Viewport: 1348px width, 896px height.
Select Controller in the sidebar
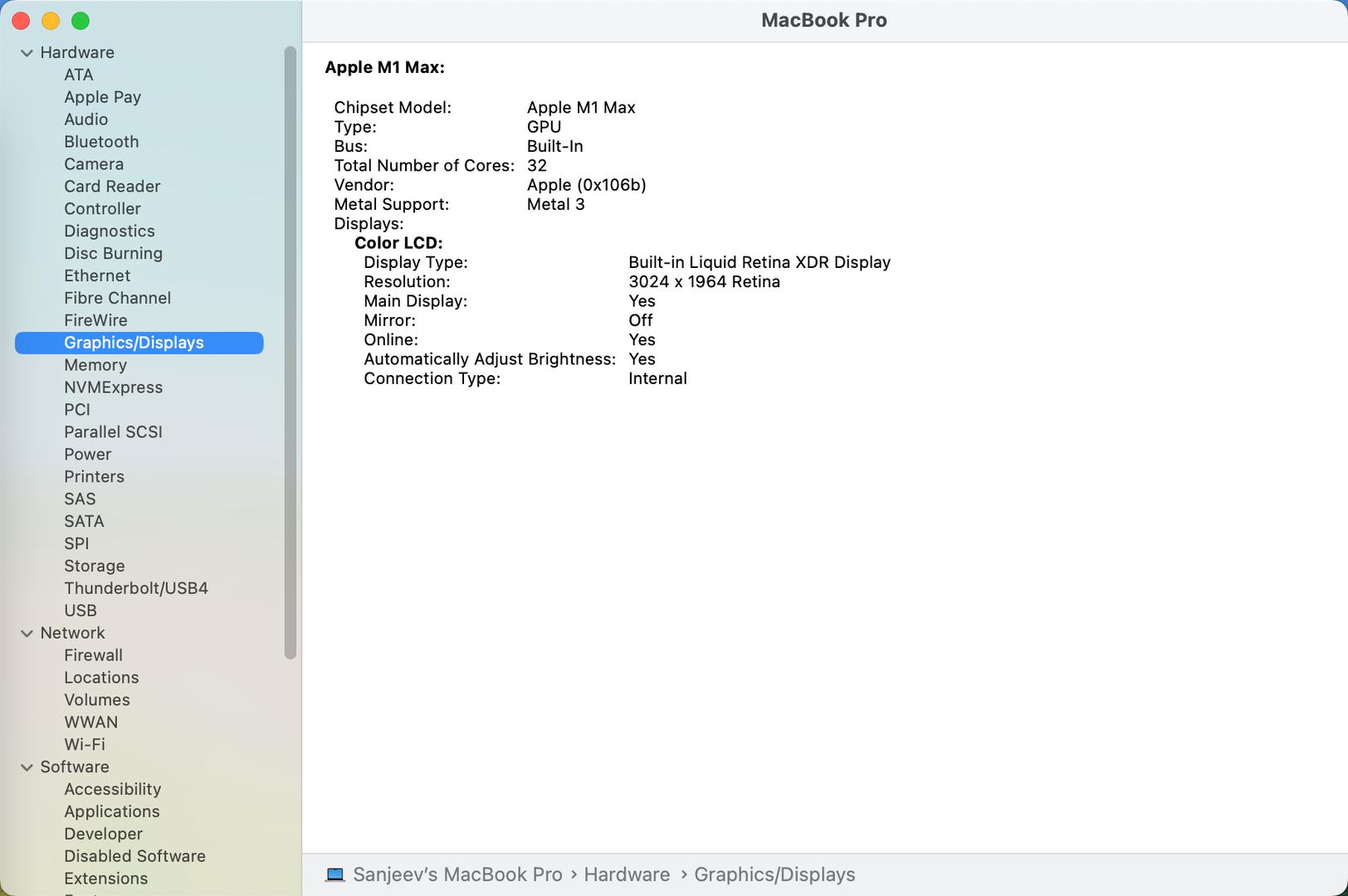102,209
